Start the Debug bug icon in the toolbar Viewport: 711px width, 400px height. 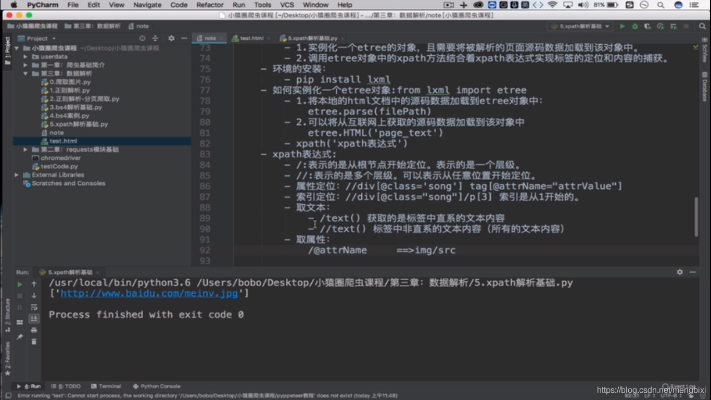coord(635,26)
